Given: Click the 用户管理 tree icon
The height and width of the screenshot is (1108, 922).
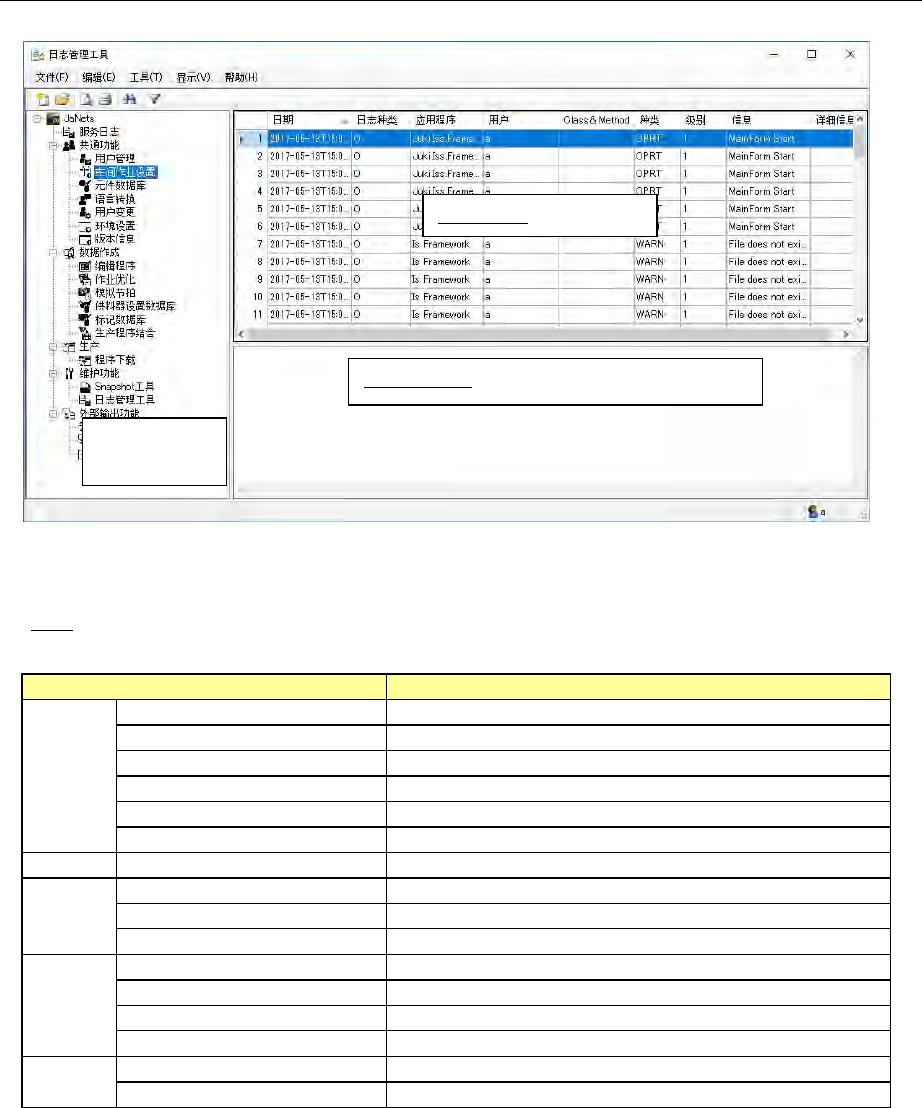Looking at the screenshot, I should point(85,159).
